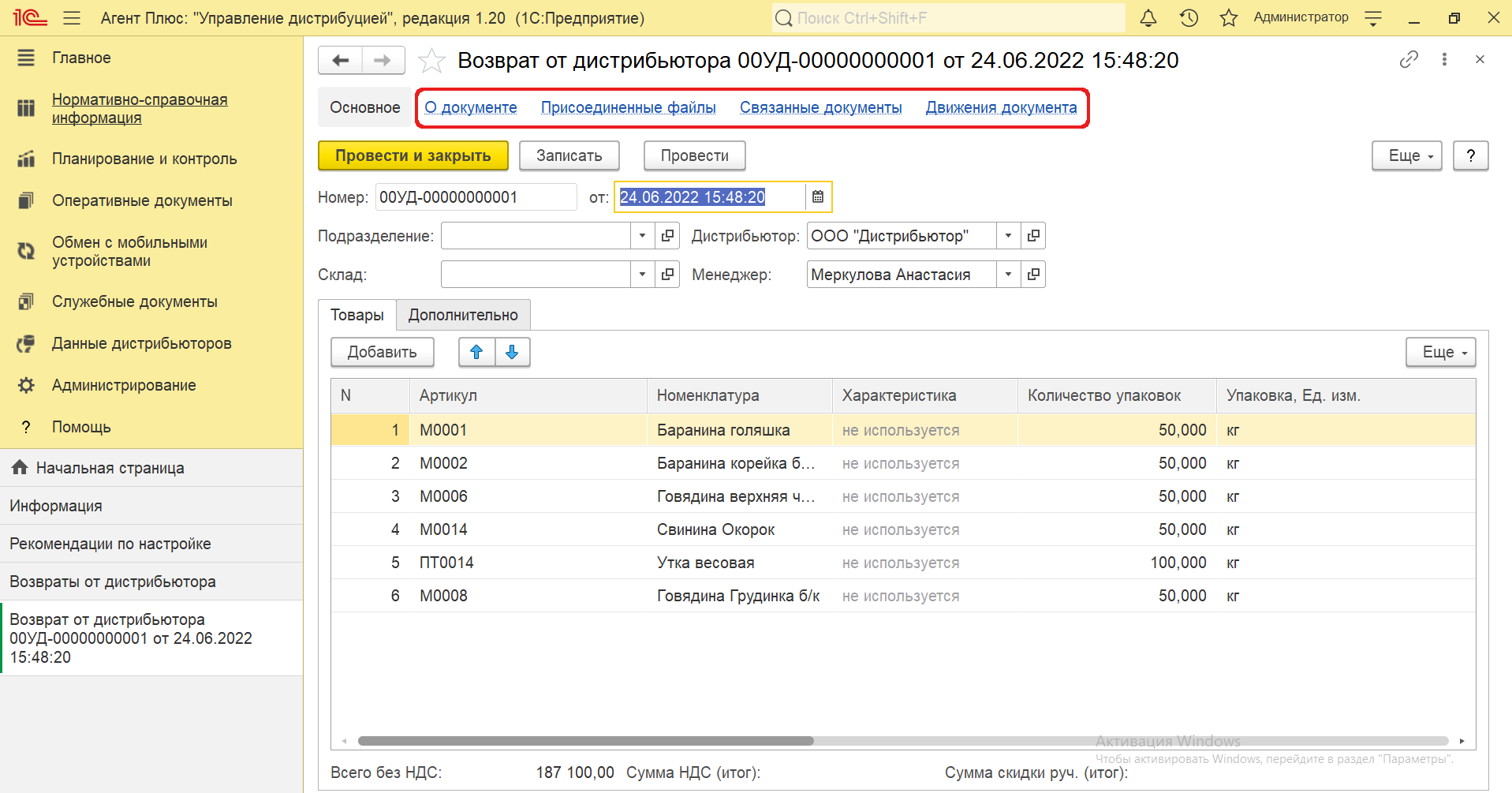Image resolution: width=1512 pixels, height=793 pixels.
Task: Expand Подразделение dropdown list
Action: tap(642, 236)
